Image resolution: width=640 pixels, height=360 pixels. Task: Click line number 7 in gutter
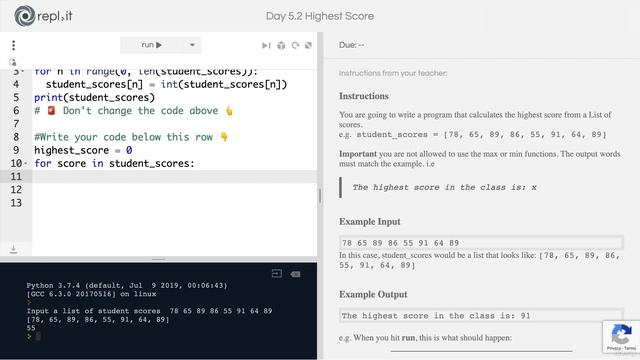click(16, 124)
